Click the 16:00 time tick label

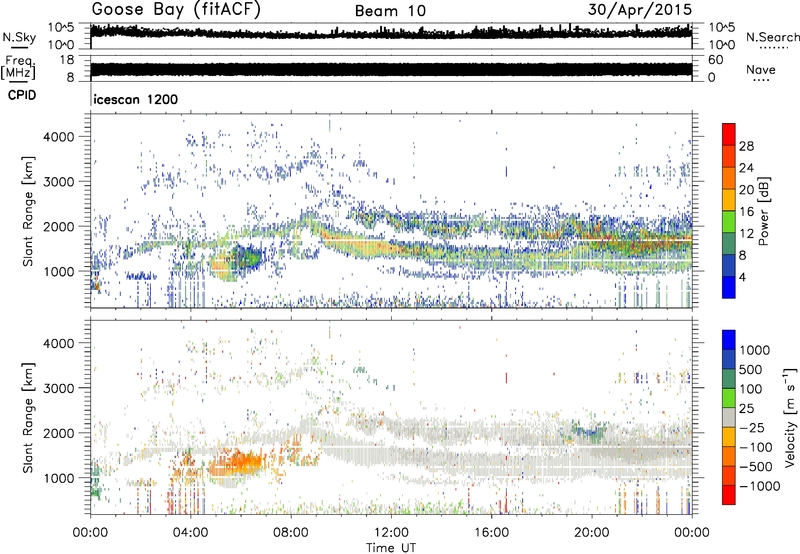tap(491, 533)
